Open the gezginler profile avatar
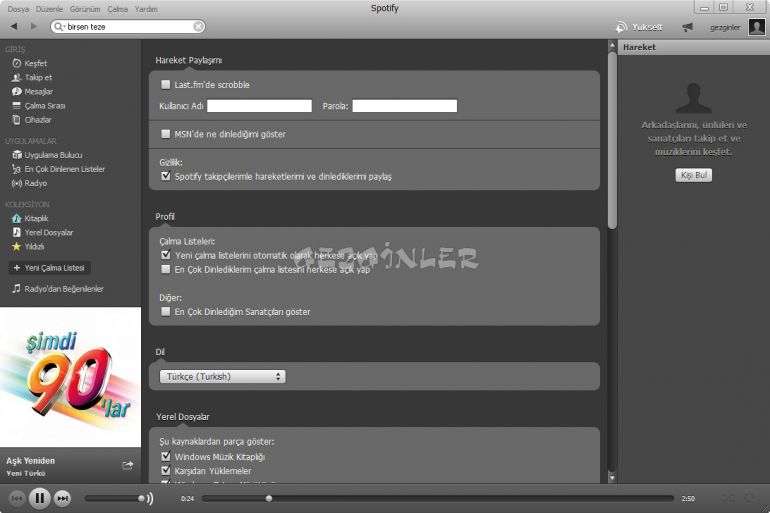 pyautogui.click(x=756, y=27)
